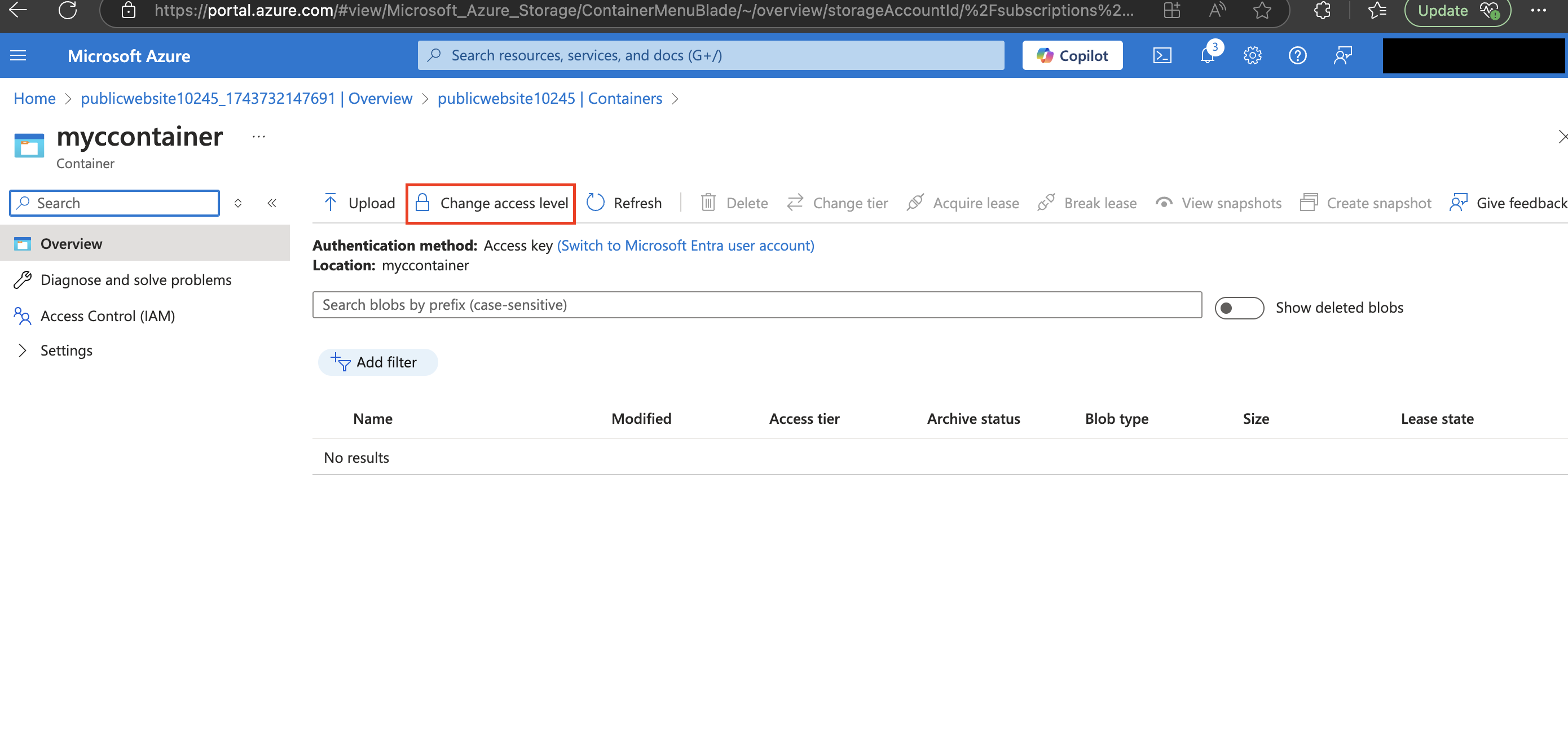Image resolution: width=1568 pixels, height=754 pixels.
Task: Expand or collapse sidebar menu groups
Action: [x=238, y=203]
